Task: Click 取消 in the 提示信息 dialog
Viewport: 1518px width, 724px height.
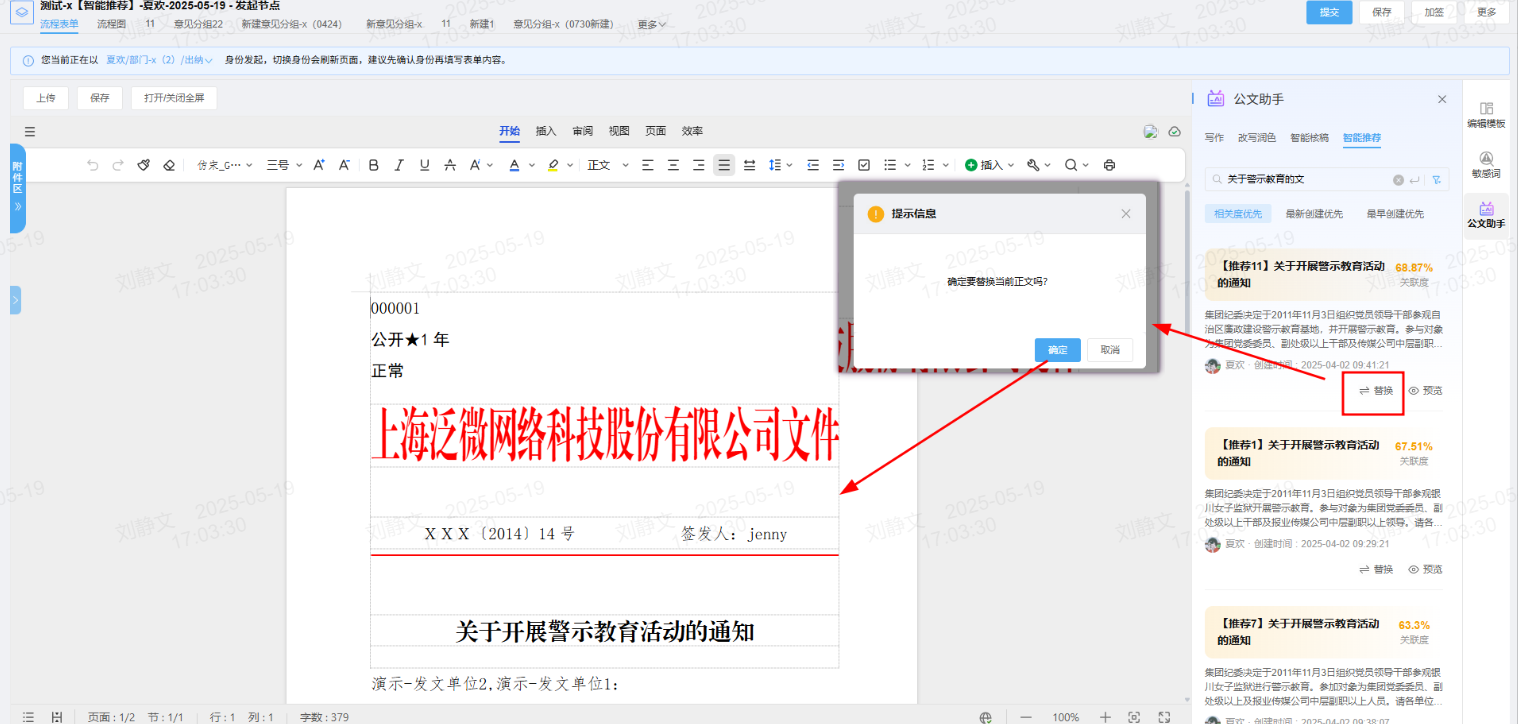Action: pyautogui.click(x=1110, y=350)
